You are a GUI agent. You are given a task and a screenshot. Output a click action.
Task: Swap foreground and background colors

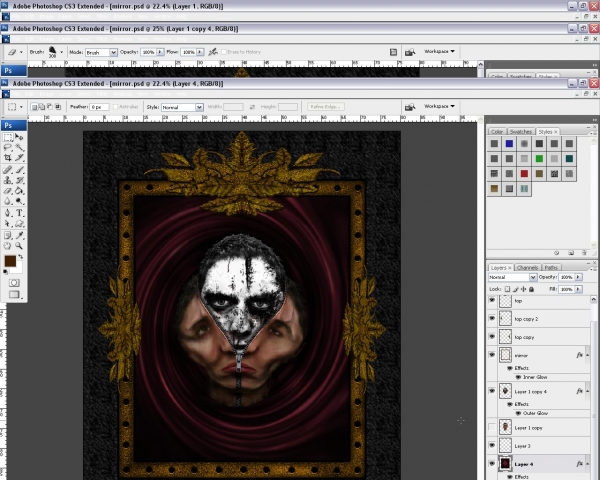point(20,256)
